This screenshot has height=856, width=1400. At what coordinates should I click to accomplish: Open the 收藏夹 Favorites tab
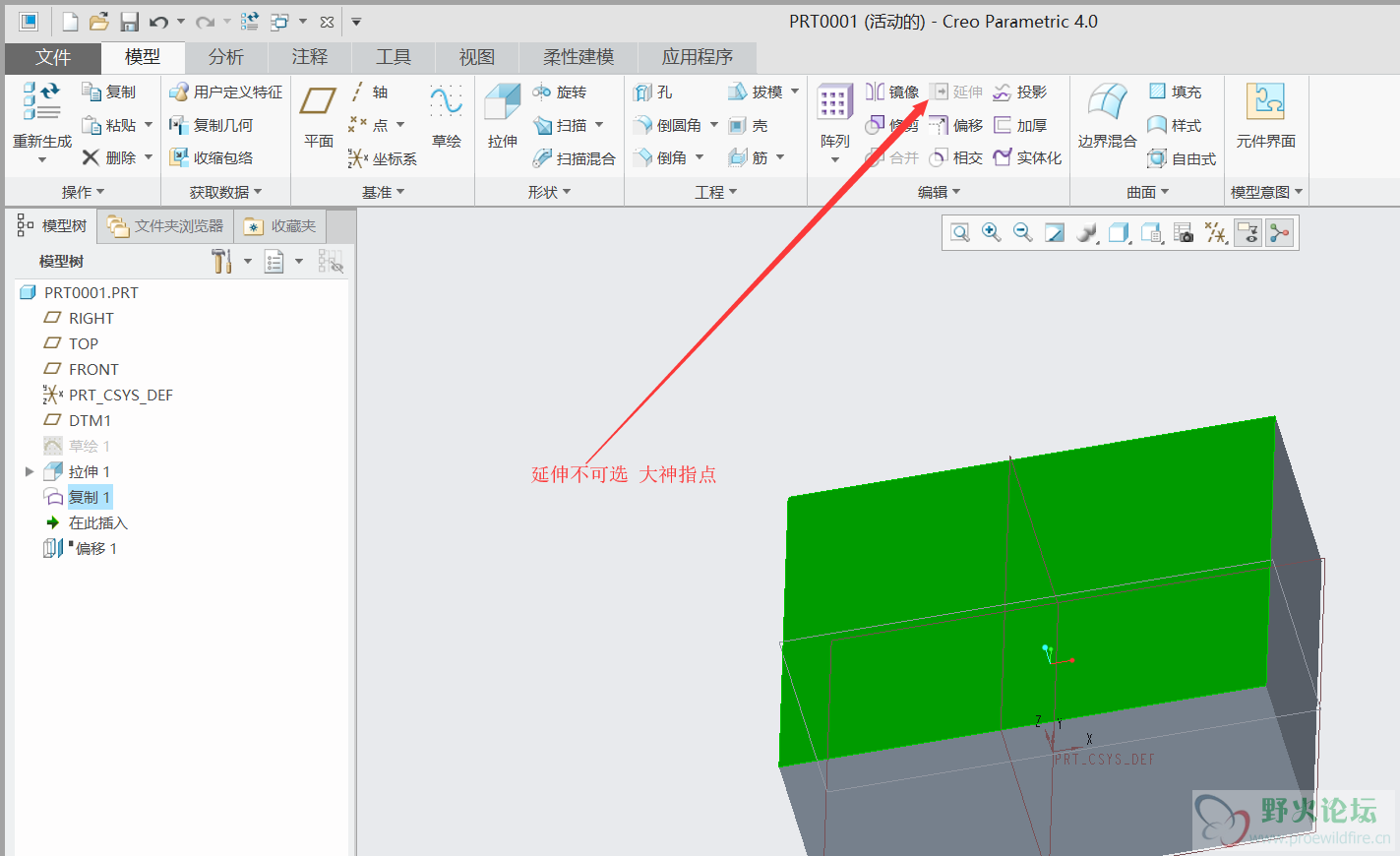point(281,226)
